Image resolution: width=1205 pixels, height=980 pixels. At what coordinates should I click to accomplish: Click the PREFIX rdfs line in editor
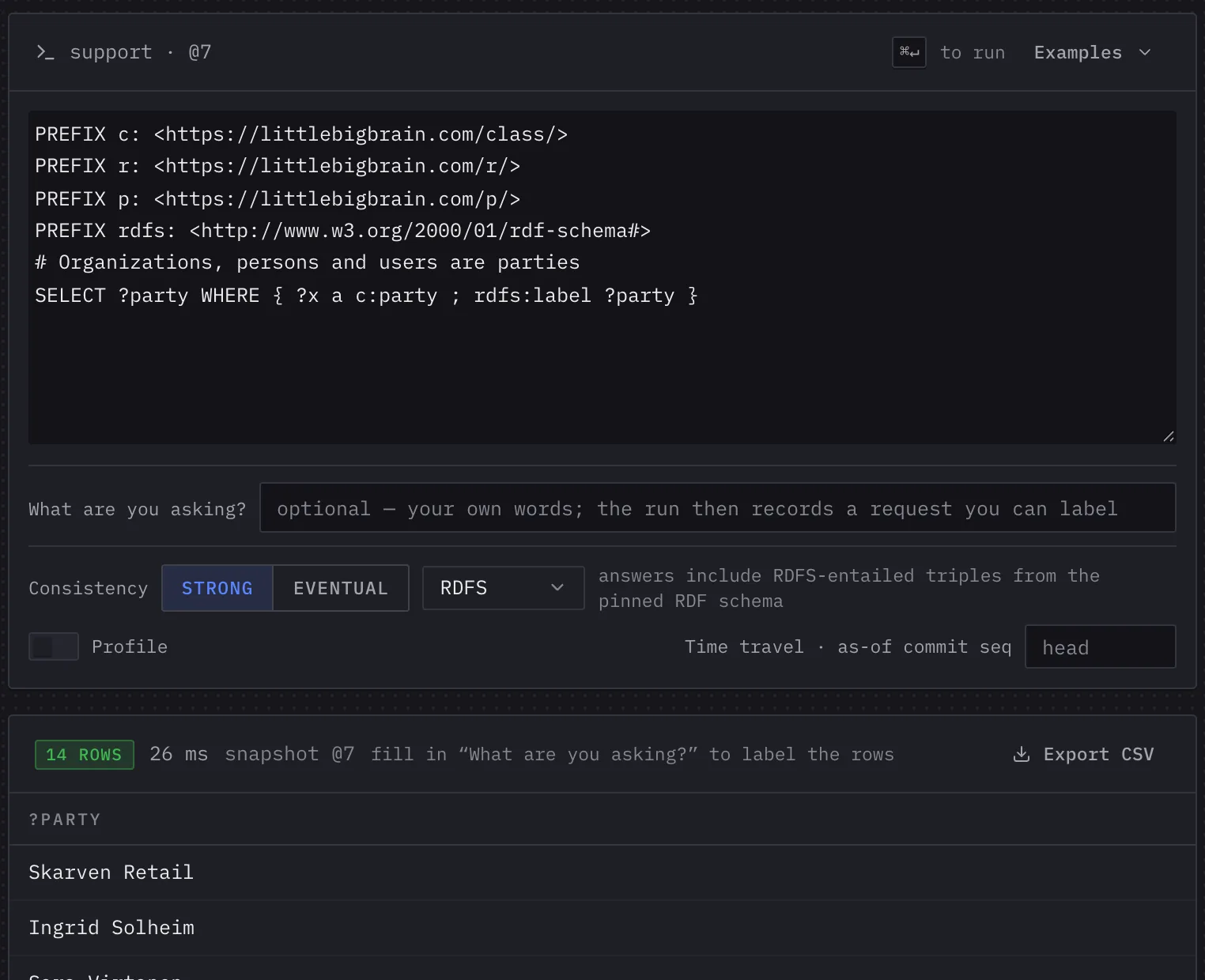342,231
